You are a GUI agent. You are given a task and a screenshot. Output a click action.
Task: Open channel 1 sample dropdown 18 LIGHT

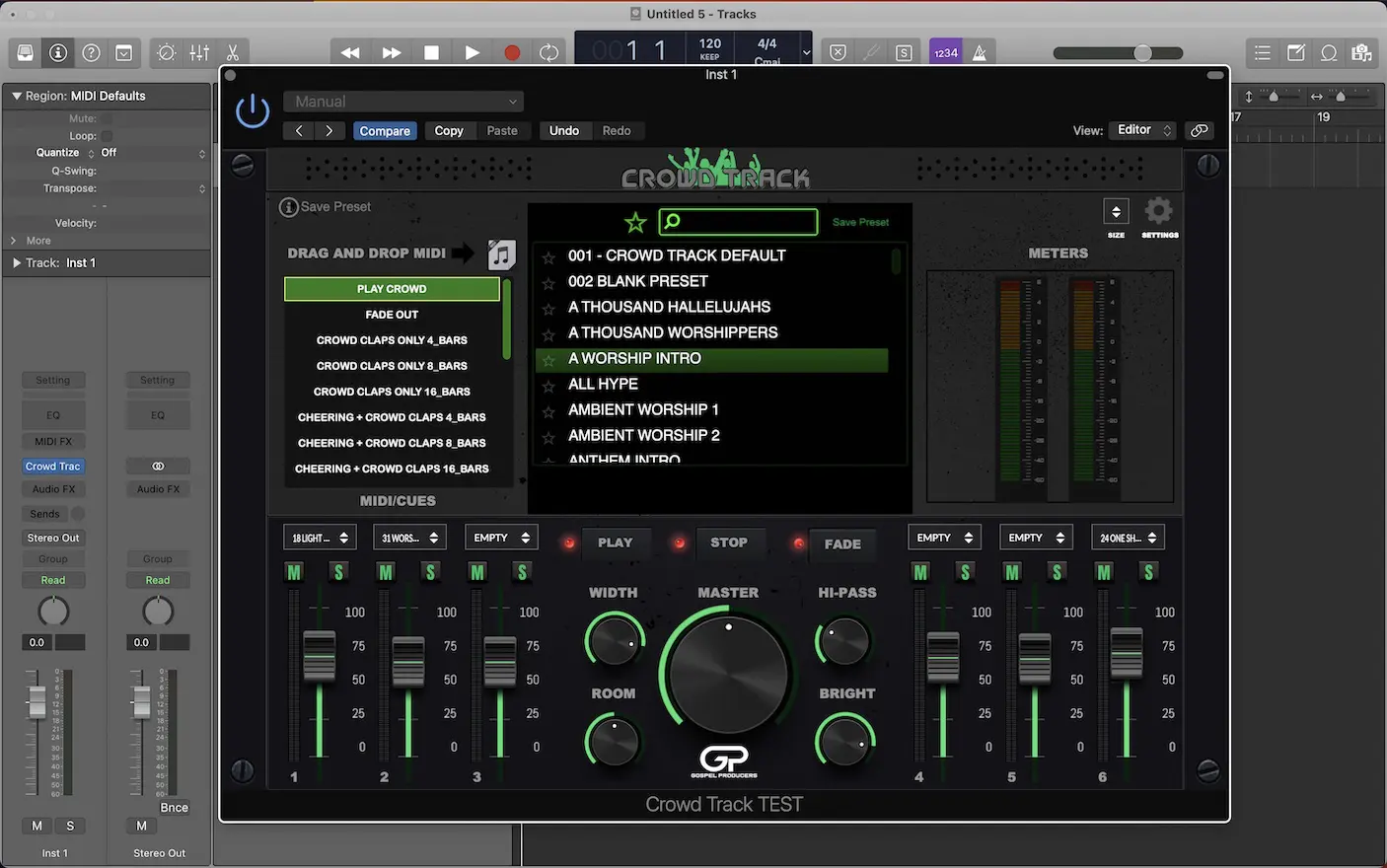click(320, 538)
